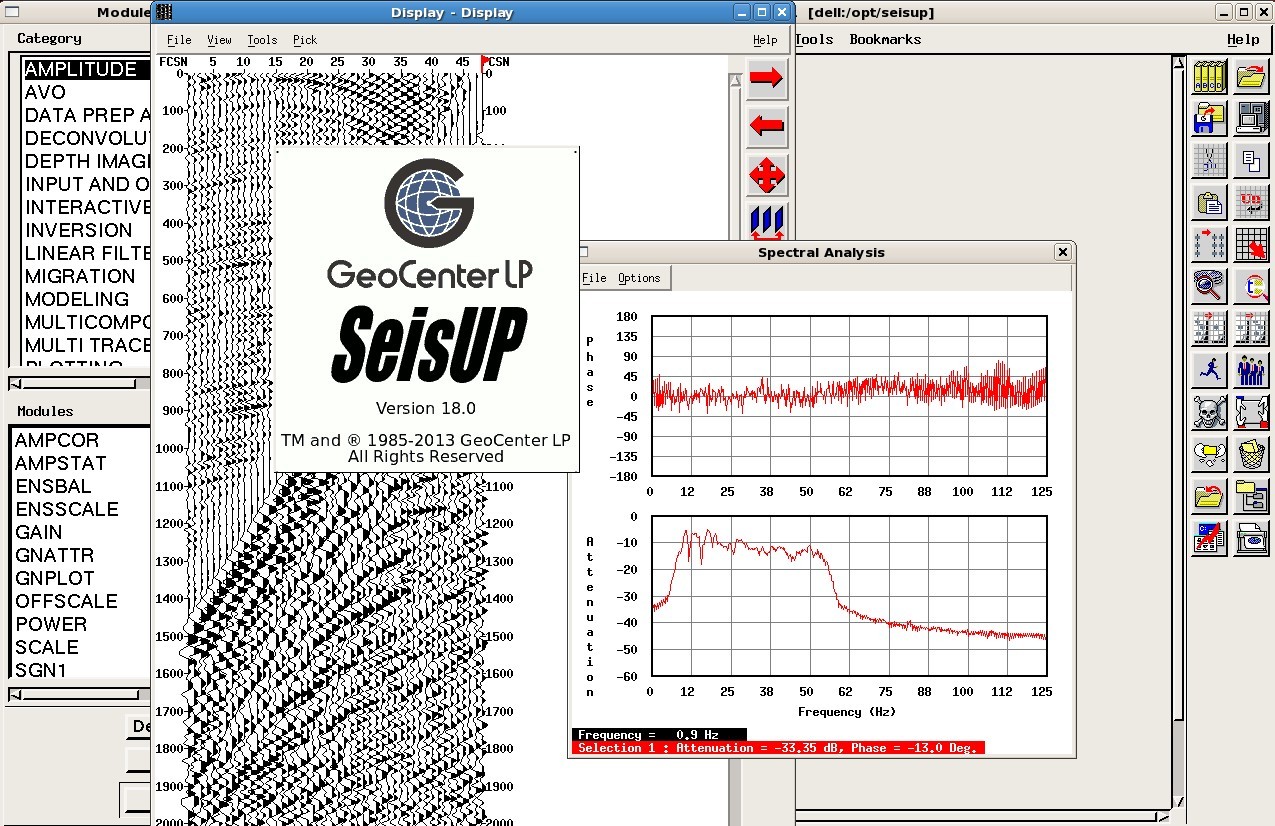Click the red four-way move arrows icon

(767, 175)
